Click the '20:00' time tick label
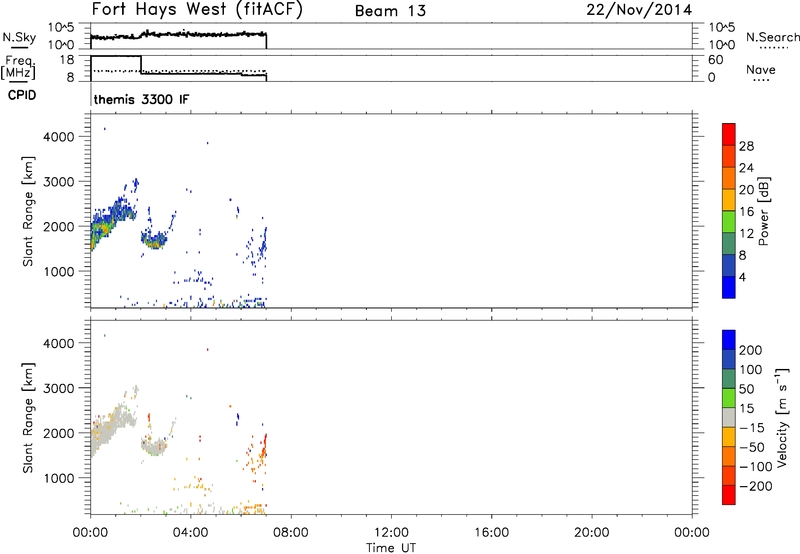800x554 pixels. tap(592, 533)
